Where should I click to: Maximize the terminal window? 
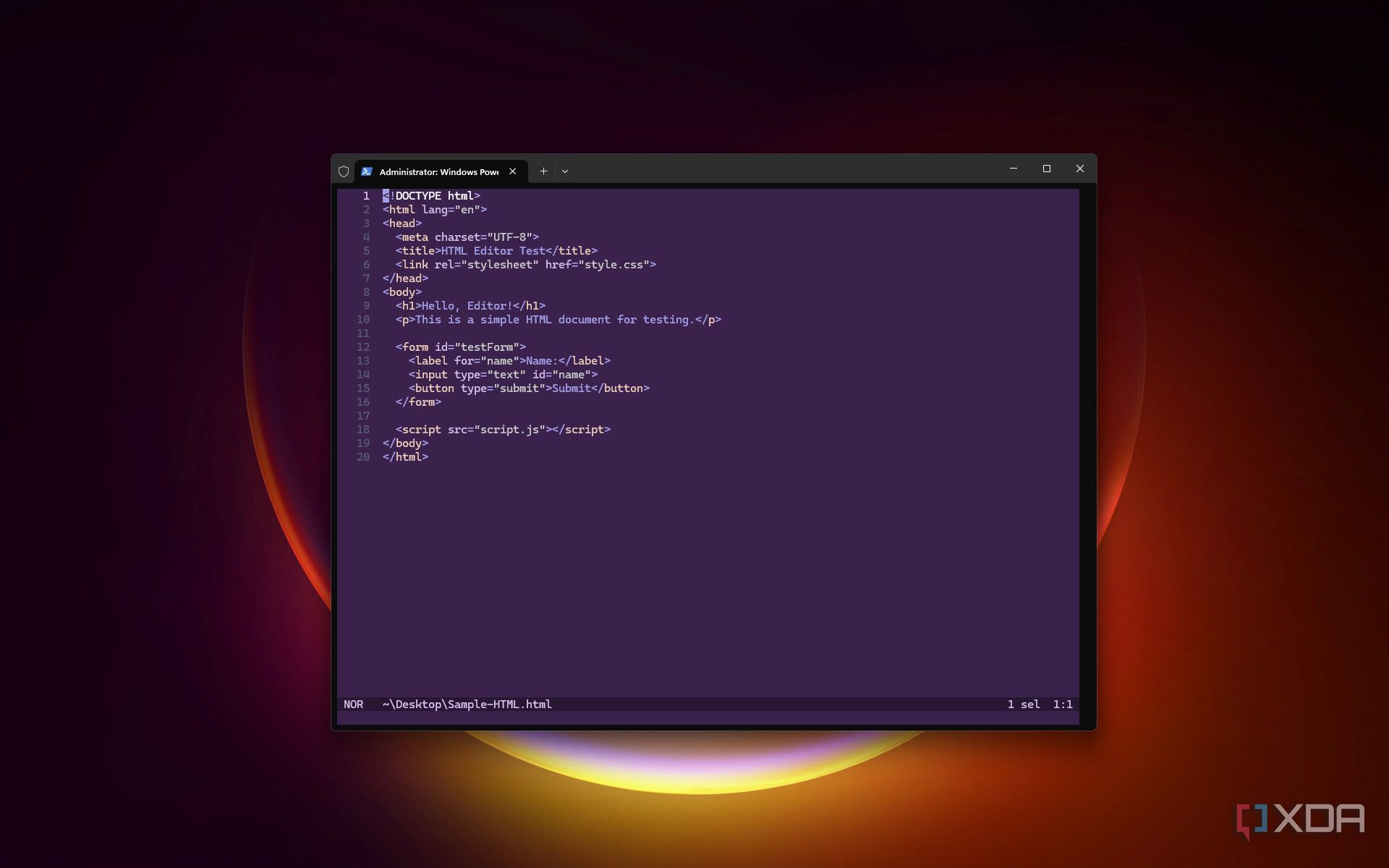1047,169
